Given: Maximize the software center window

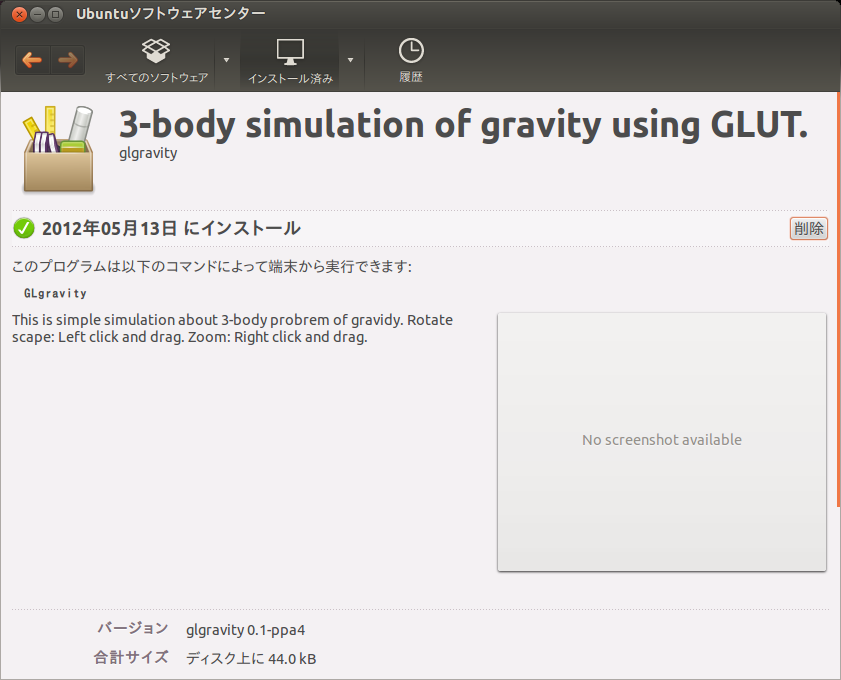Looking at the screenshot, I should 55,14.
